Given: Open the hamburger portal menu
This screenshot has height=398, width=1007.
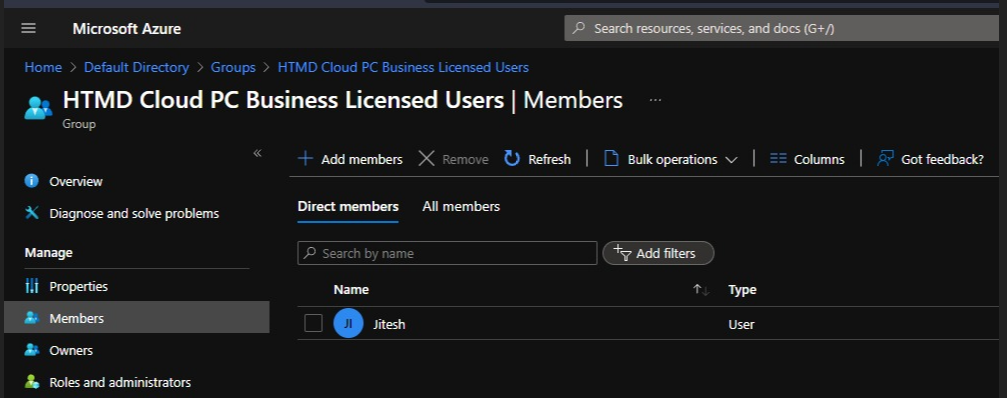Looking at the screenshot, I should (28, 28).
